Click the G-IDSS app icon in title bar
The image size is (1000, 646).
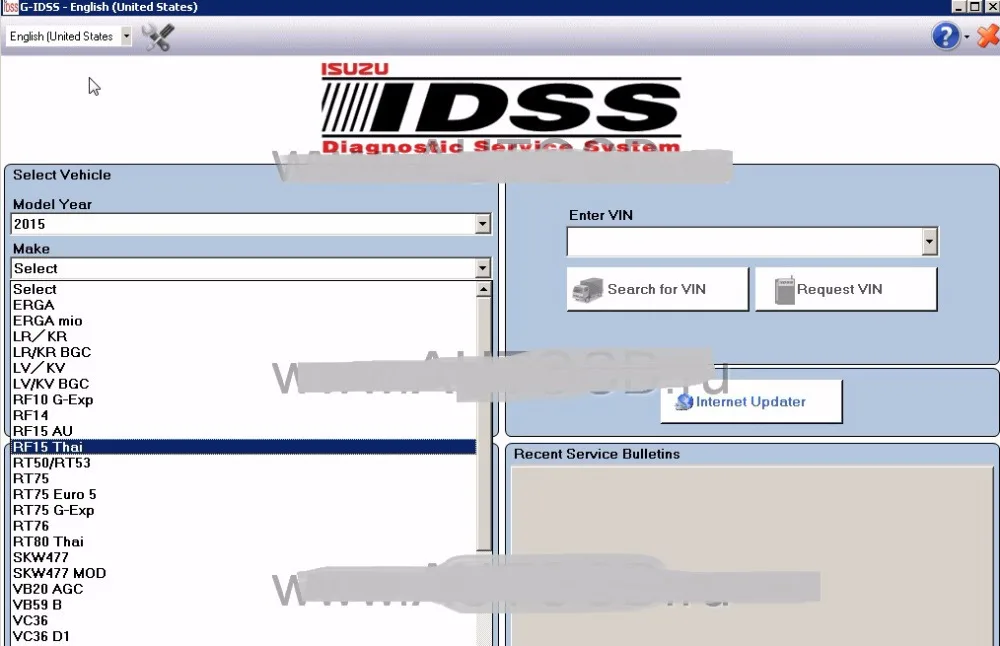(x=10, y=7)
